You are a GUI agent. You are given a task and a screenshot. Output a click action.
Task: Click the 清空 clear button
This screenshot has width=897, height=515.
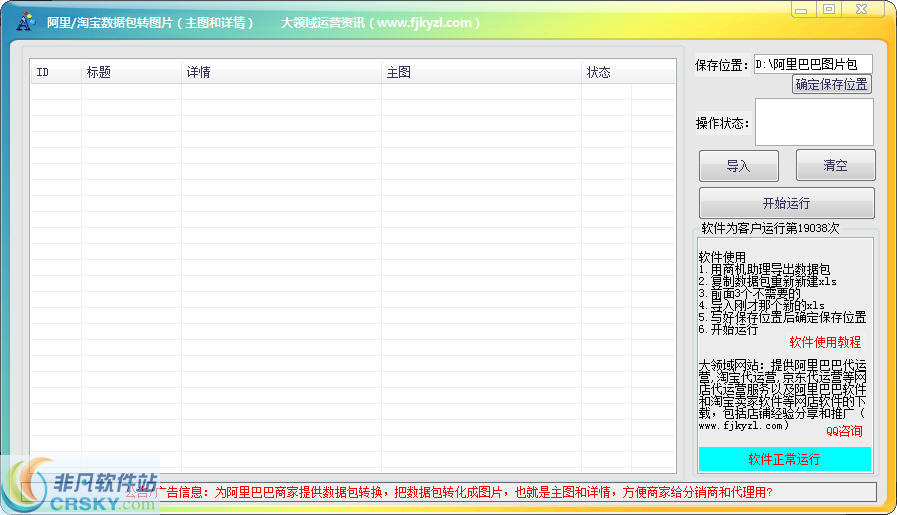click(835, 165)
